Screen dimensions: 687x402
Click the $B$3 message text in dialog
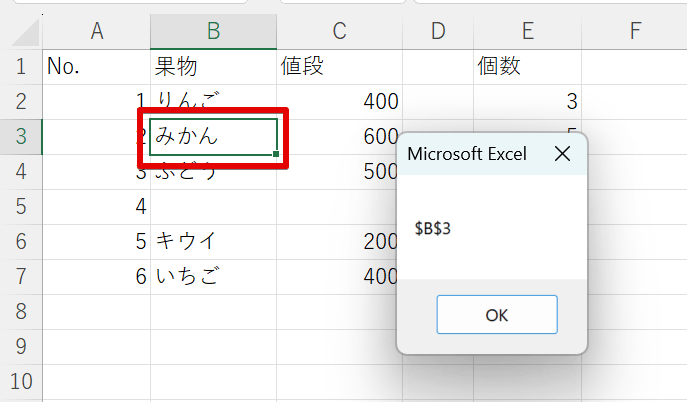[x=432, y=228]
